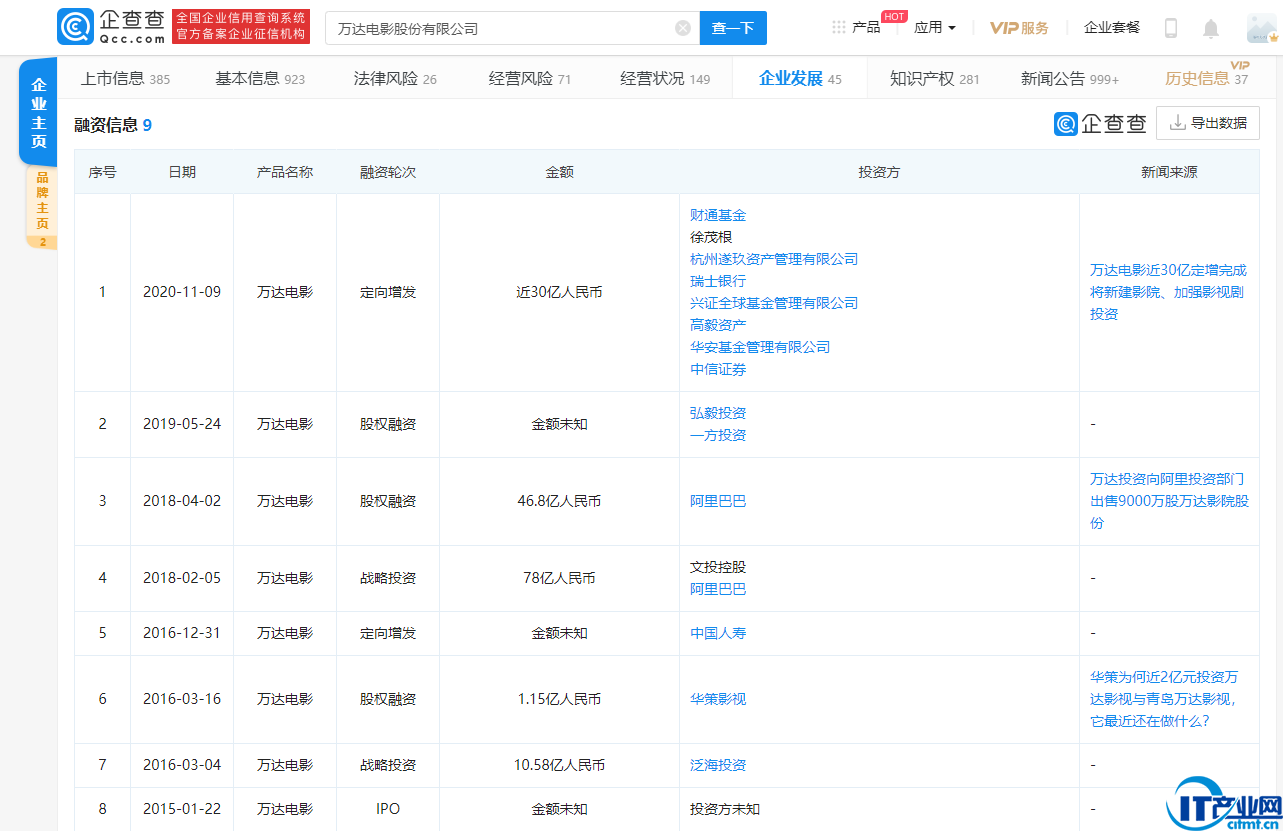The height and width of the screenshot is (831, 1283).
Task: Switch to the 知识产权 tab
Action: (x=935, y=78)
